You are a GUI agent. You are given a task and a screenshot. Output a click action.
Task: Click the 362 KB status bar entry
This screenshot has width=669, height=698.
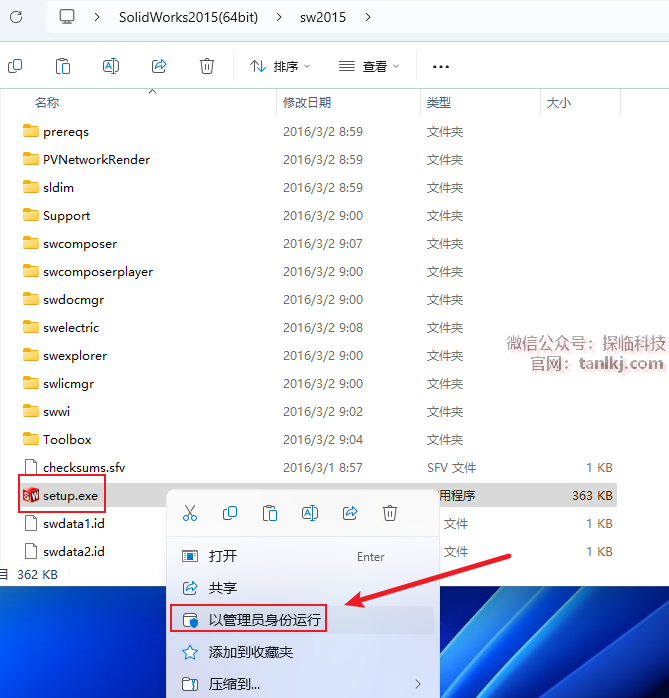coord(37,575)
